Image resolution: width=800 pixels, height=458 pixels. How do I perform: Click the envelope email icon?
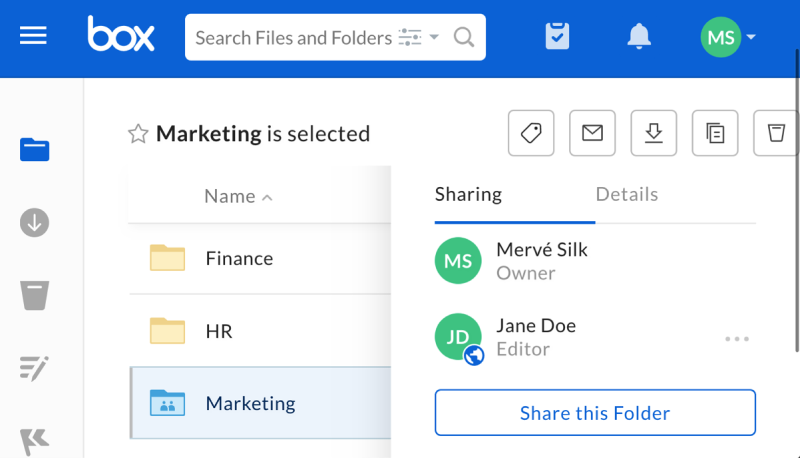click(592, 133)
